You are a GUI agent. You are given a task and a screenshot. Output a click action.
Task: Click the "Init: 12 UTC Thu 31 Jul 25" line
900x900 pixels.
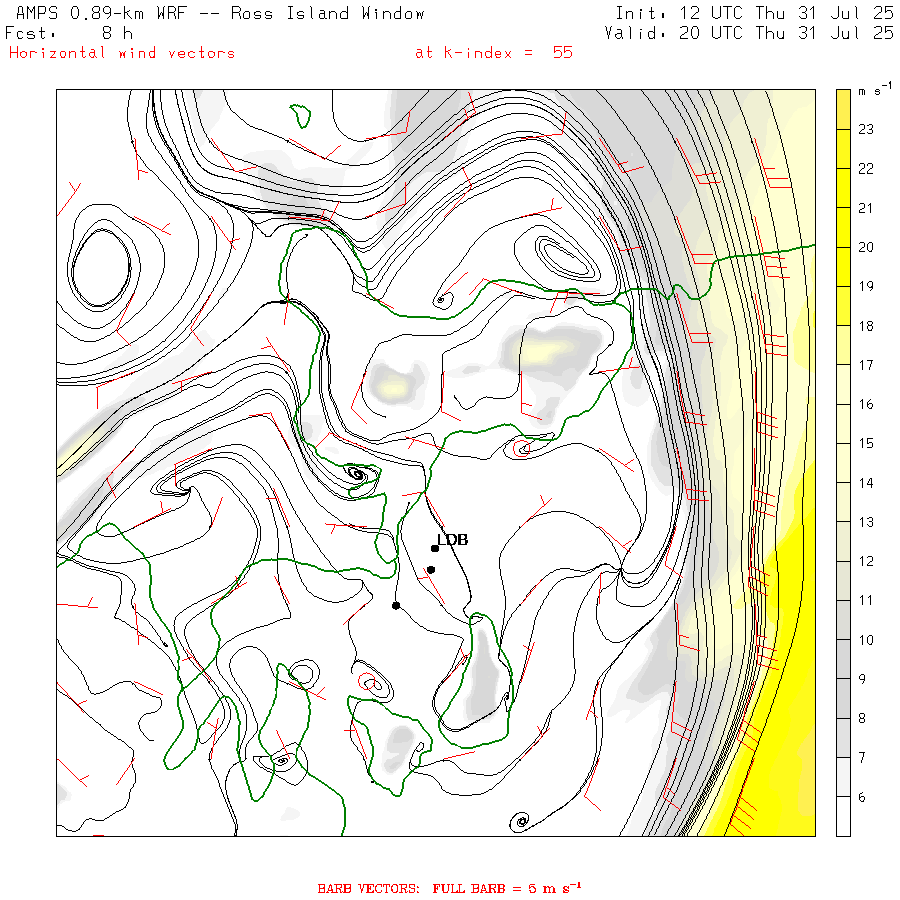pos(754,13)
